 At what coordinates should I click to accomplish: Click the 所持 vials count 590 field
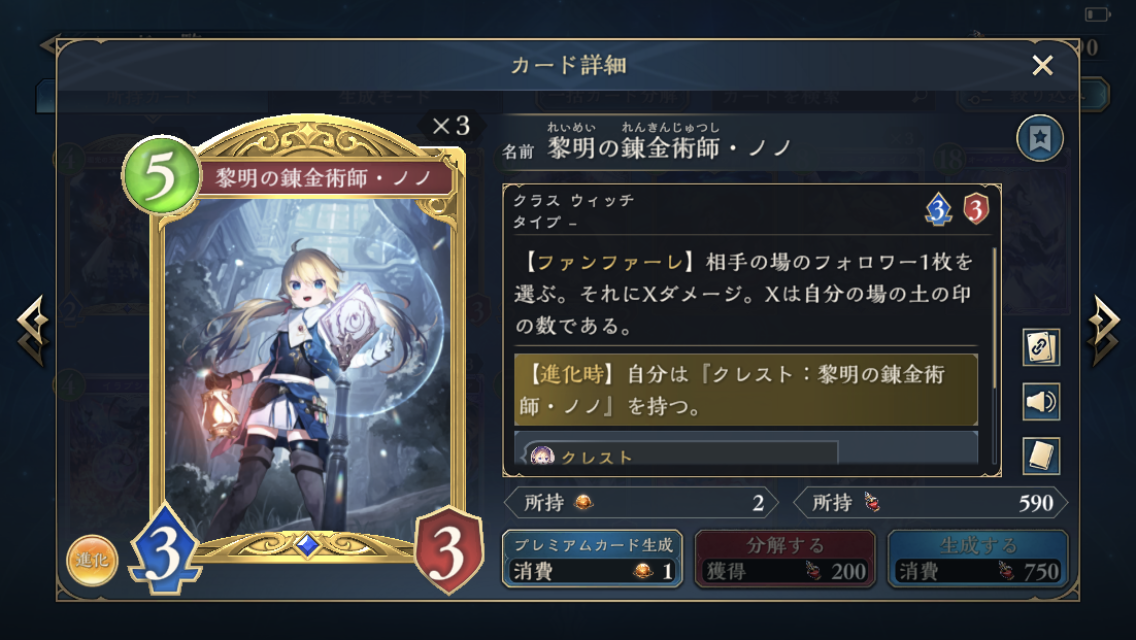931,502
